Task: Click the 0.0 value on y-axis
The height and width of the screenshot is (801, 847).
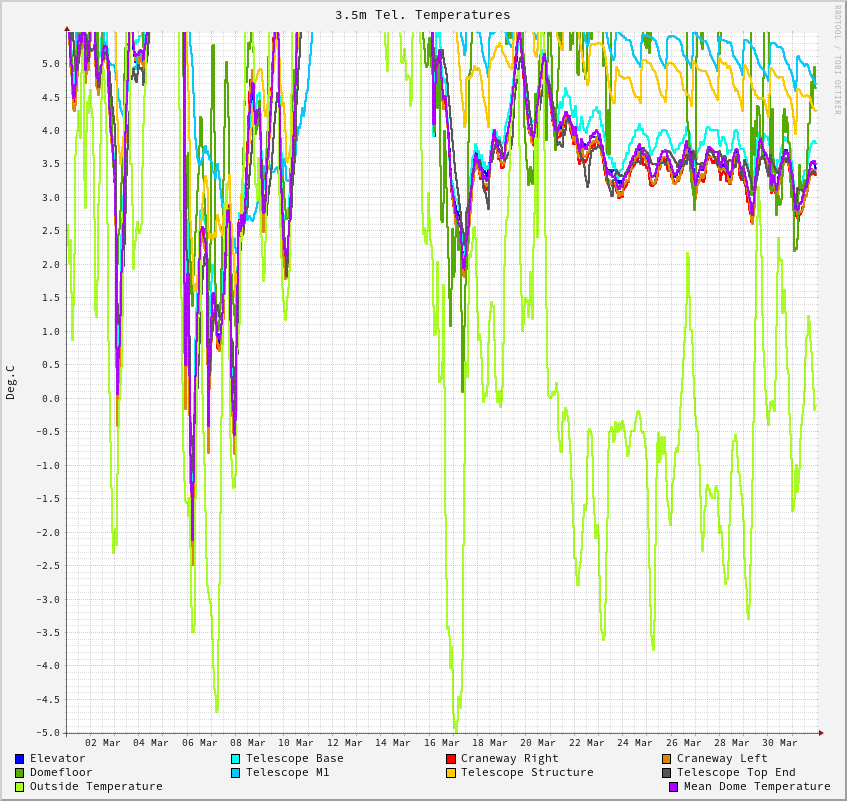Action: point(50,398)
